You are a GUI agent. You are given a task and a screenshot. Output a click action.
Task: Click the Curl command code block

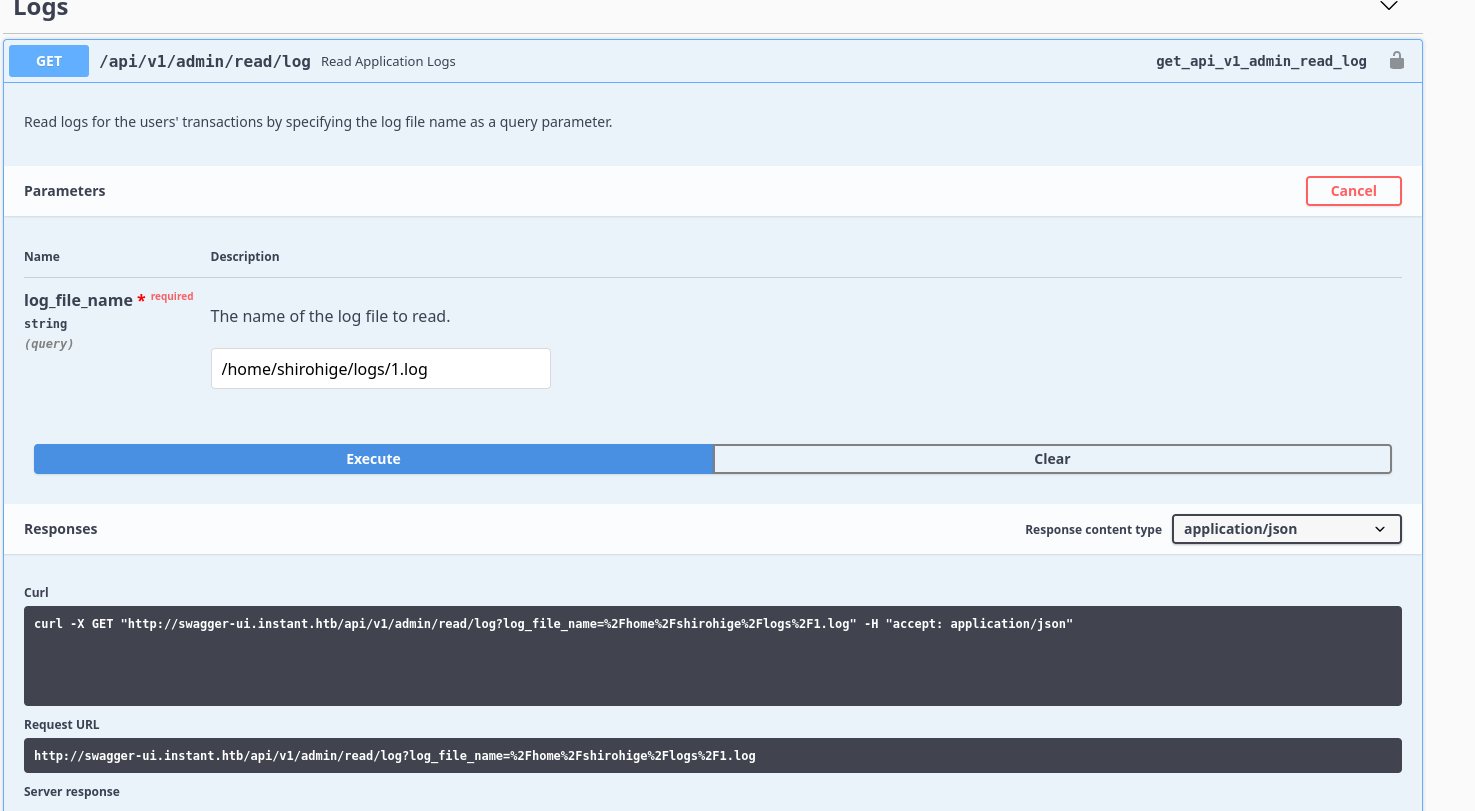click(712, 655)
